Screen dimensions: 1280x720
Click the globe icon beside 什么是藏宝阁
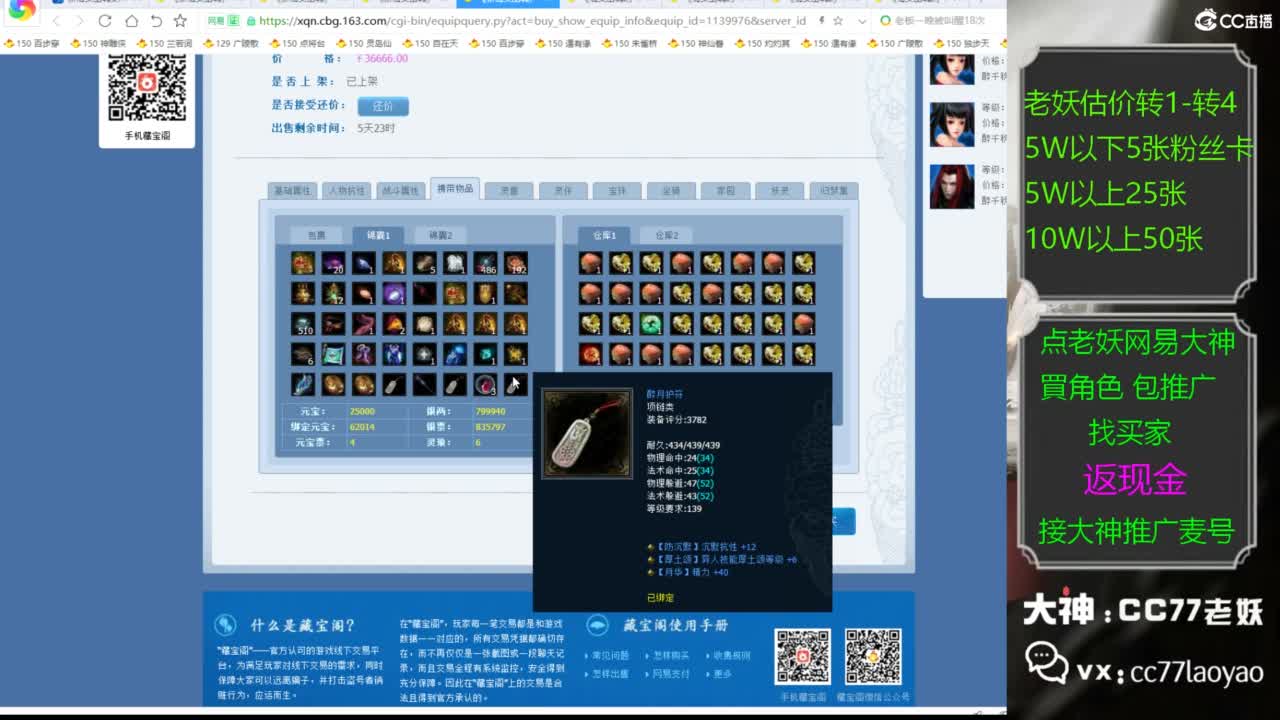(x=226, y=625)
